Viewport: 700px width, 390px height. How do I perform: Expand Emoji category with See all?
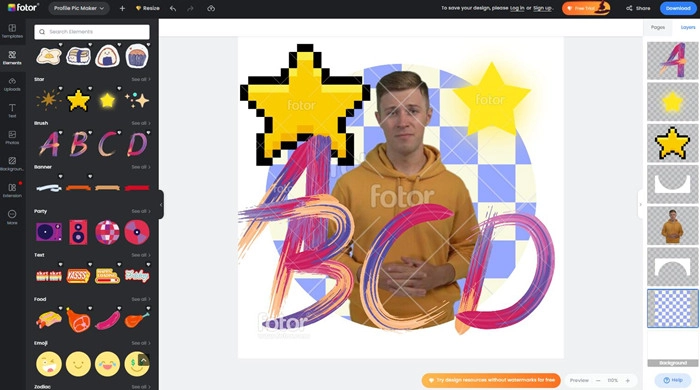click(141, 343)
